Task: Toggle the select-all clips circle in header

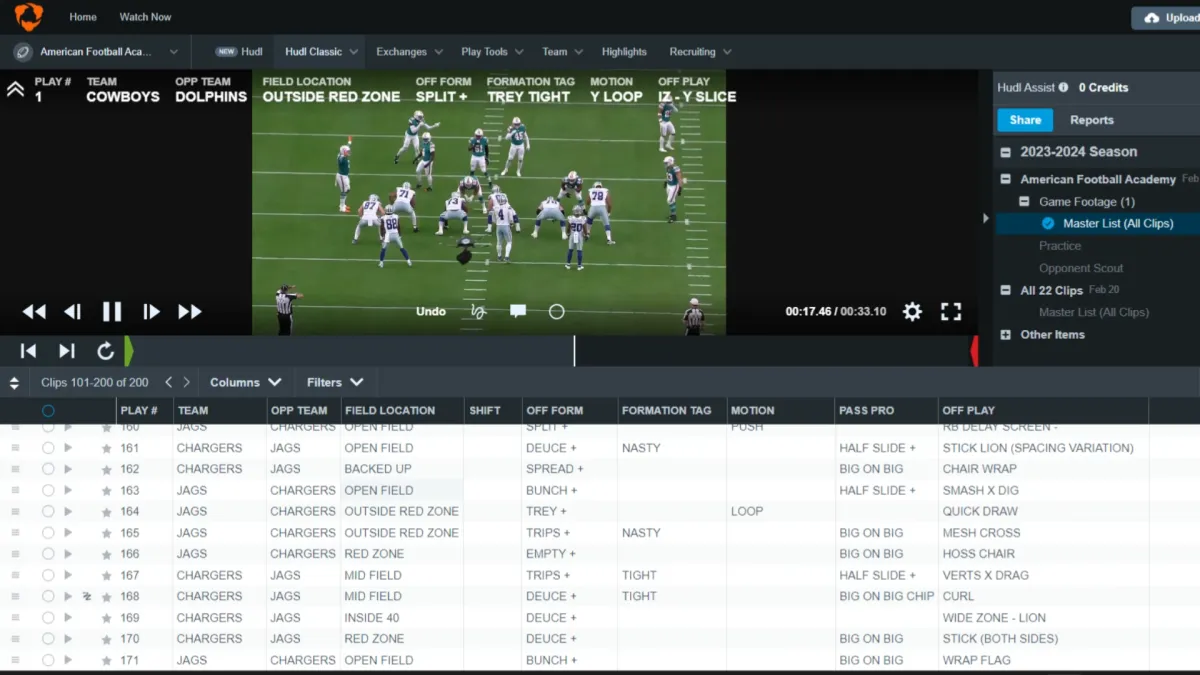Action: click(48, 411)
